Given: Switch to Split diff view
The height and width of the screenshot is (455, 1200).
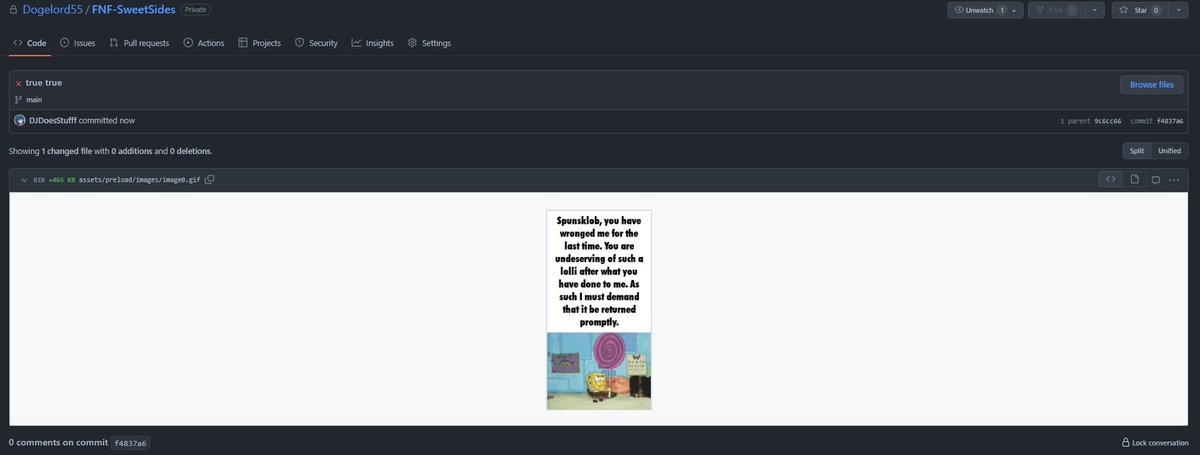Looking at the screenshot, I should [x=1137, y=151].
